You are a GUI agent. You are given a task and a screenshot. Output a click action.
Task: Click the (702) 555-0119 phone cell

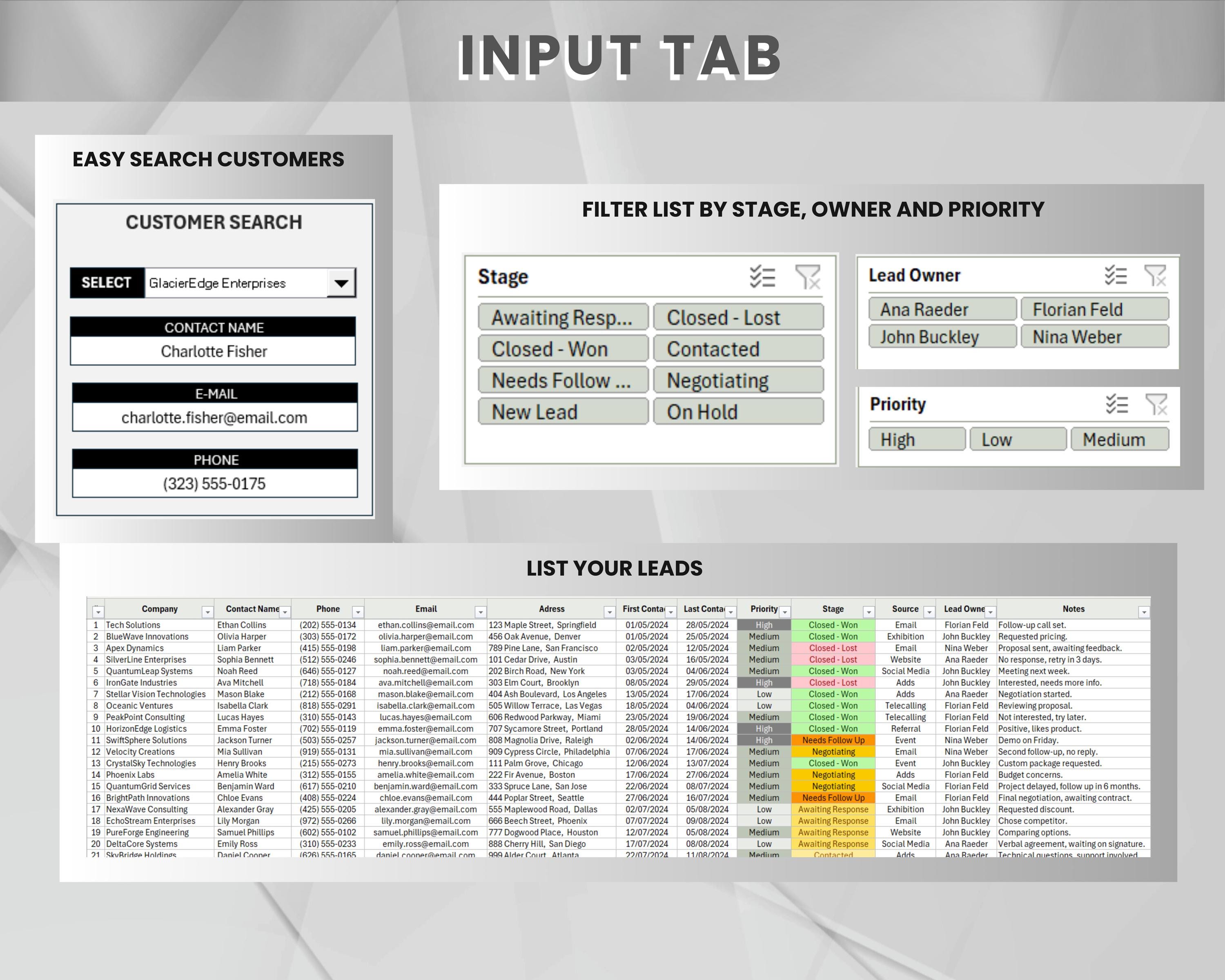click(328, 728)
